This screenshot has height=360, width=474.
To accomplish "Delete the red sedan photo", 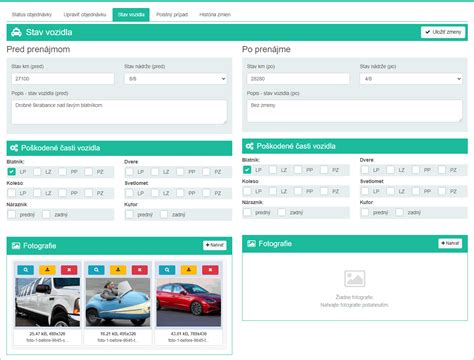I will [210, 270].
